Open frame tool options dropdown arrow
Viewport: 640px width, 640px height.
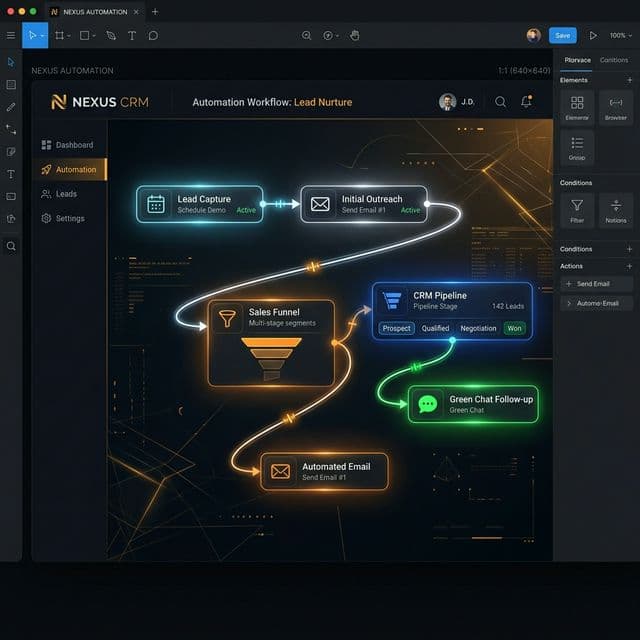tap(69, 36)
